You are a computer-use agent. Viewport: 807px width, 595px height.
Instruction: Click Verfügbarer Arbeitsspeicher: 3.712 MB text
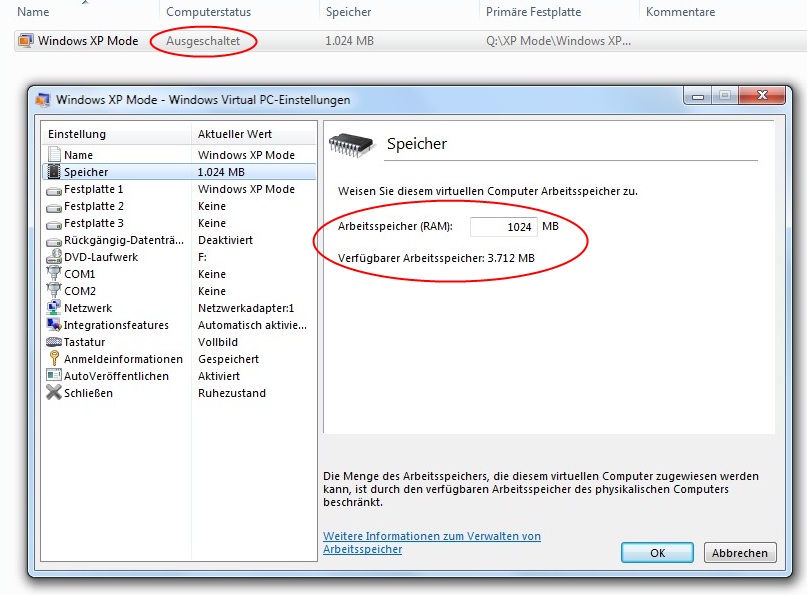(x=436, y=258)
